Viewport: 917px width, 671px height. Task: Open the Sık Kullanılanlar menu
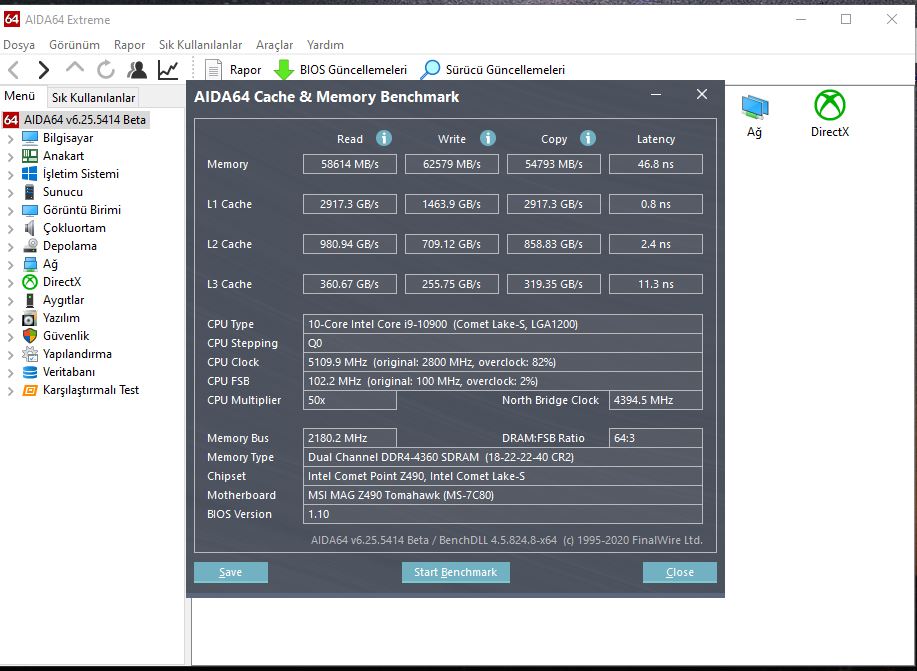point(201,45)
